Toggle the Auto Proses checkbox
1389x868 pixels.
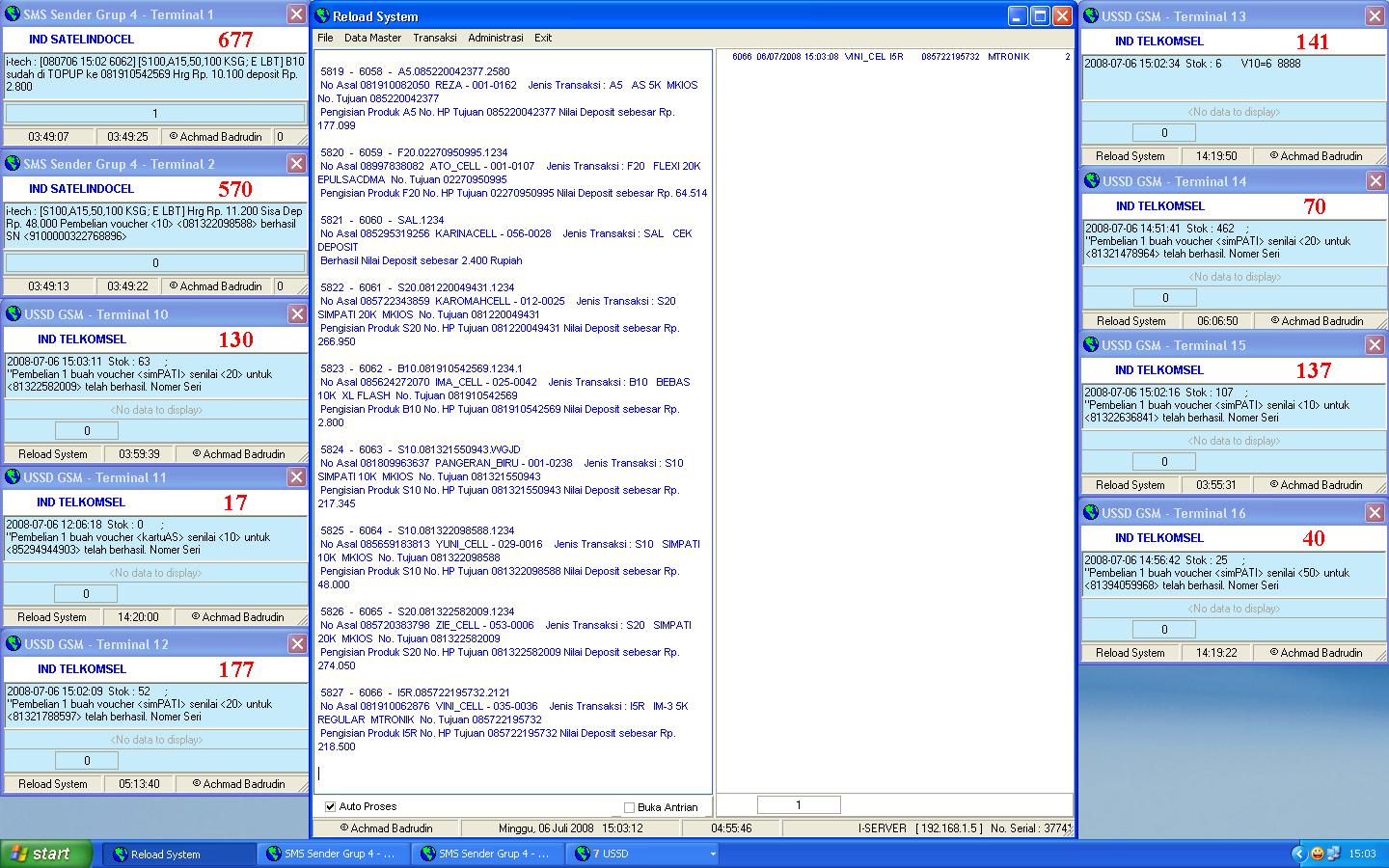pos(331,807)
